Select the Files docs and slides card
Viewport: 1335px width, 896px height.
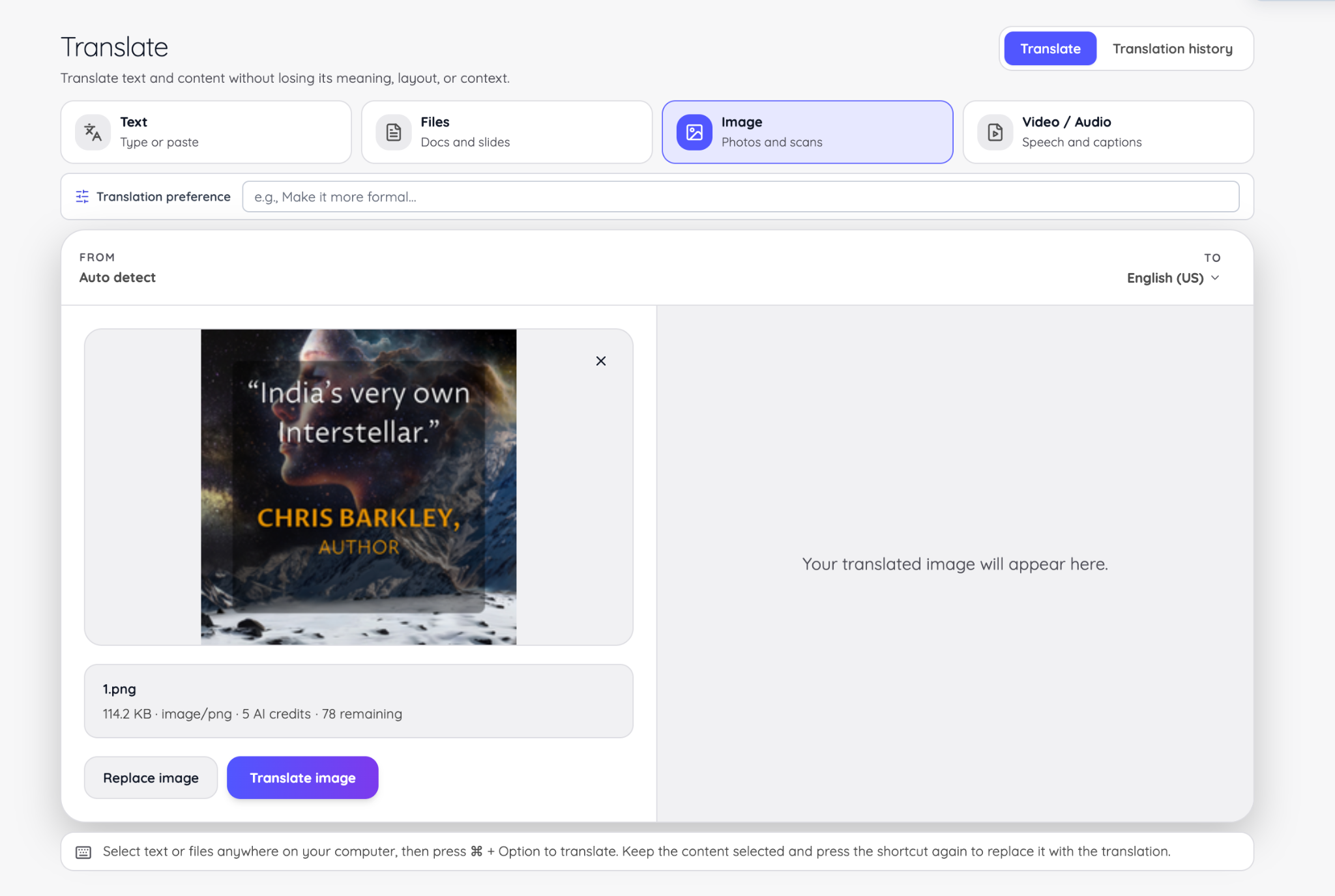coord(506,132)
